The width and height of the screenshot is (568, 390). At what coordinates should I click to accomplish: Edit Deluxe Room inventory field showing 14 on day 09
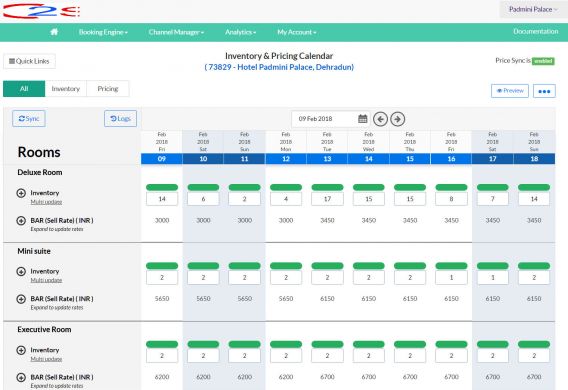coord(162,199)
